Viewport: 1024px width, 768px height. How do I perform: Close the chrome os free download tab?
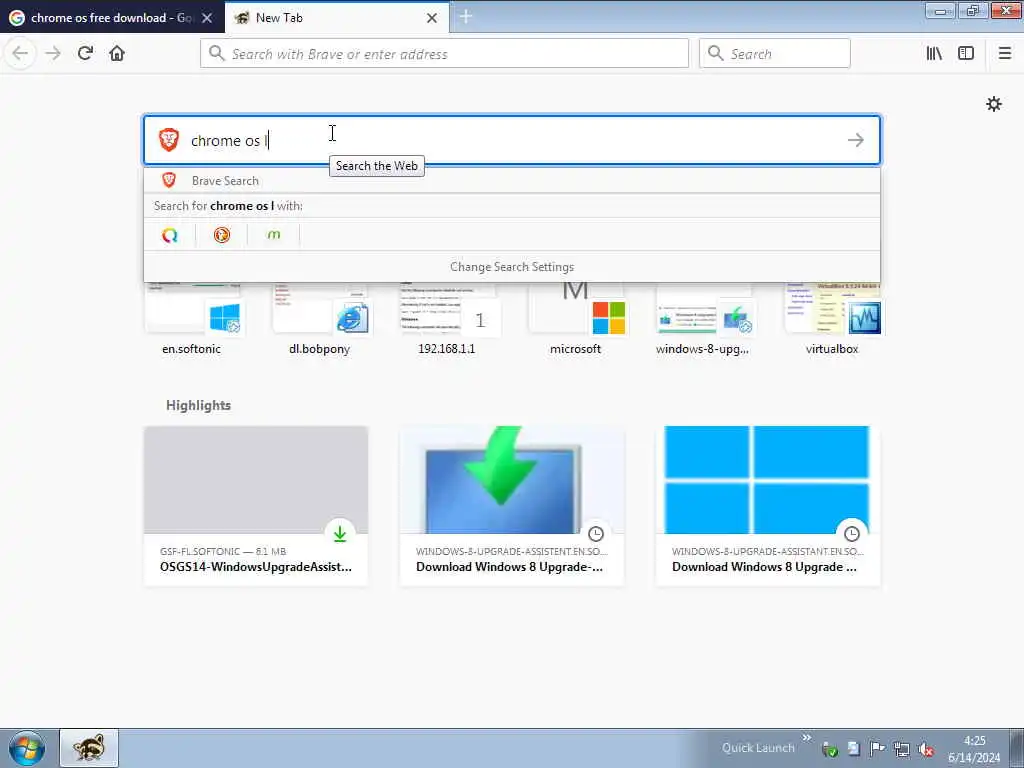point(207,18)
